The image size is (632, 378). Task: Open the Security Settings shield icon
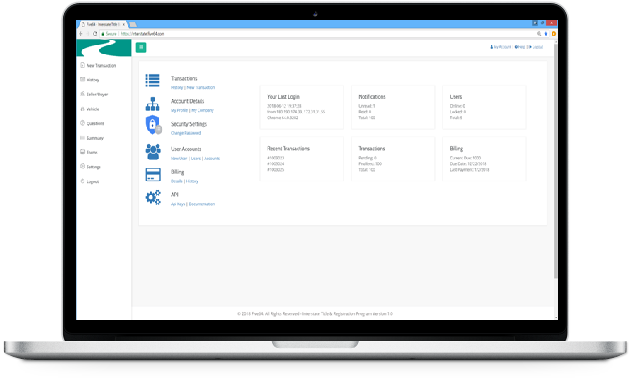[153, 125]
